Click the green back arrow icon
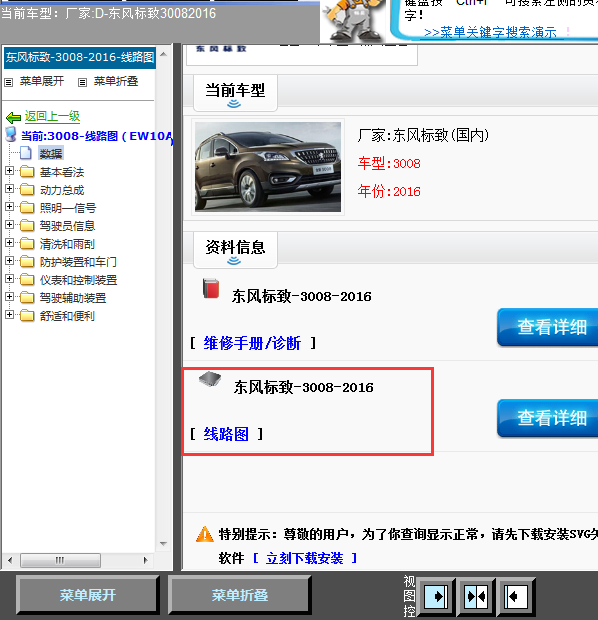 pos(13,117)
